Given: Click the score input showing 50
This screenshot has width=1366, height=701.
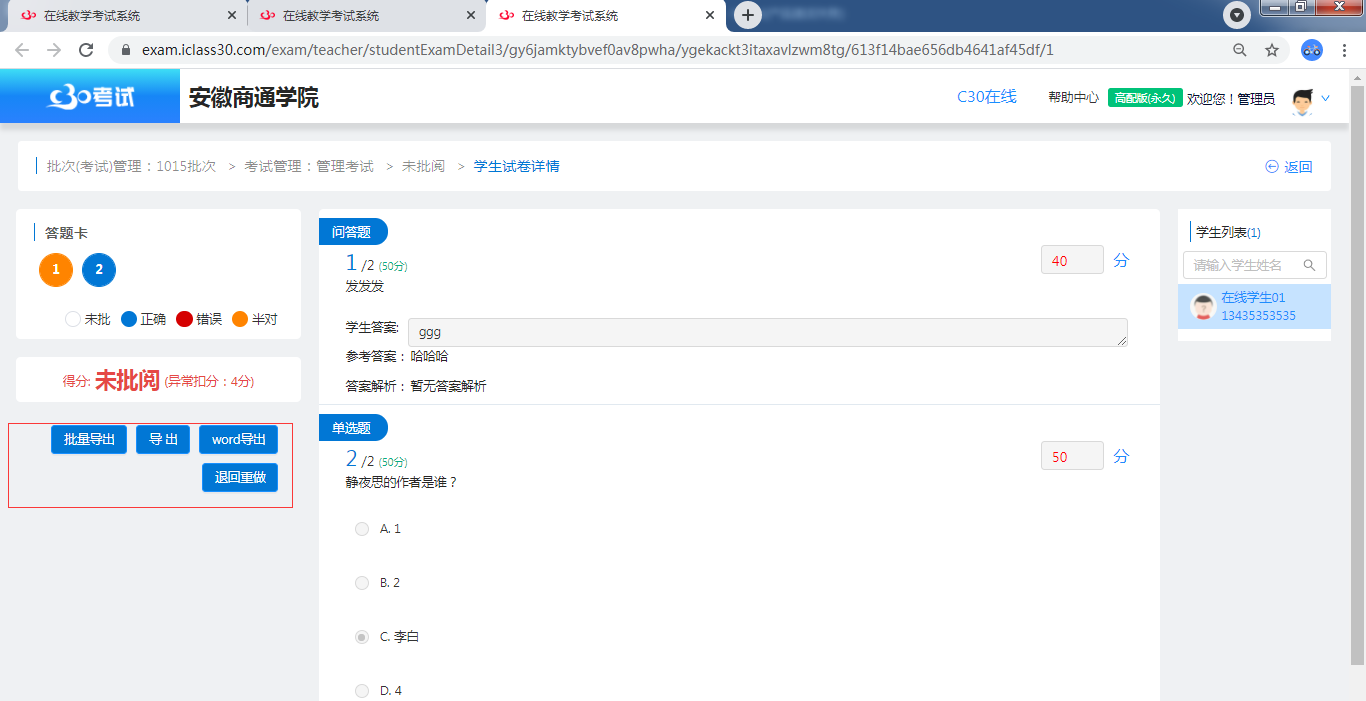Looking at the screenshot, I should click(1071, 455).
